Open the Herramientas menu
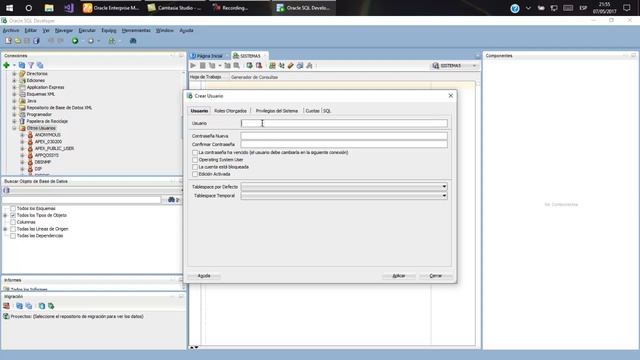The width and height of the screenshot is (640, 360). click(x=136, y=30)
